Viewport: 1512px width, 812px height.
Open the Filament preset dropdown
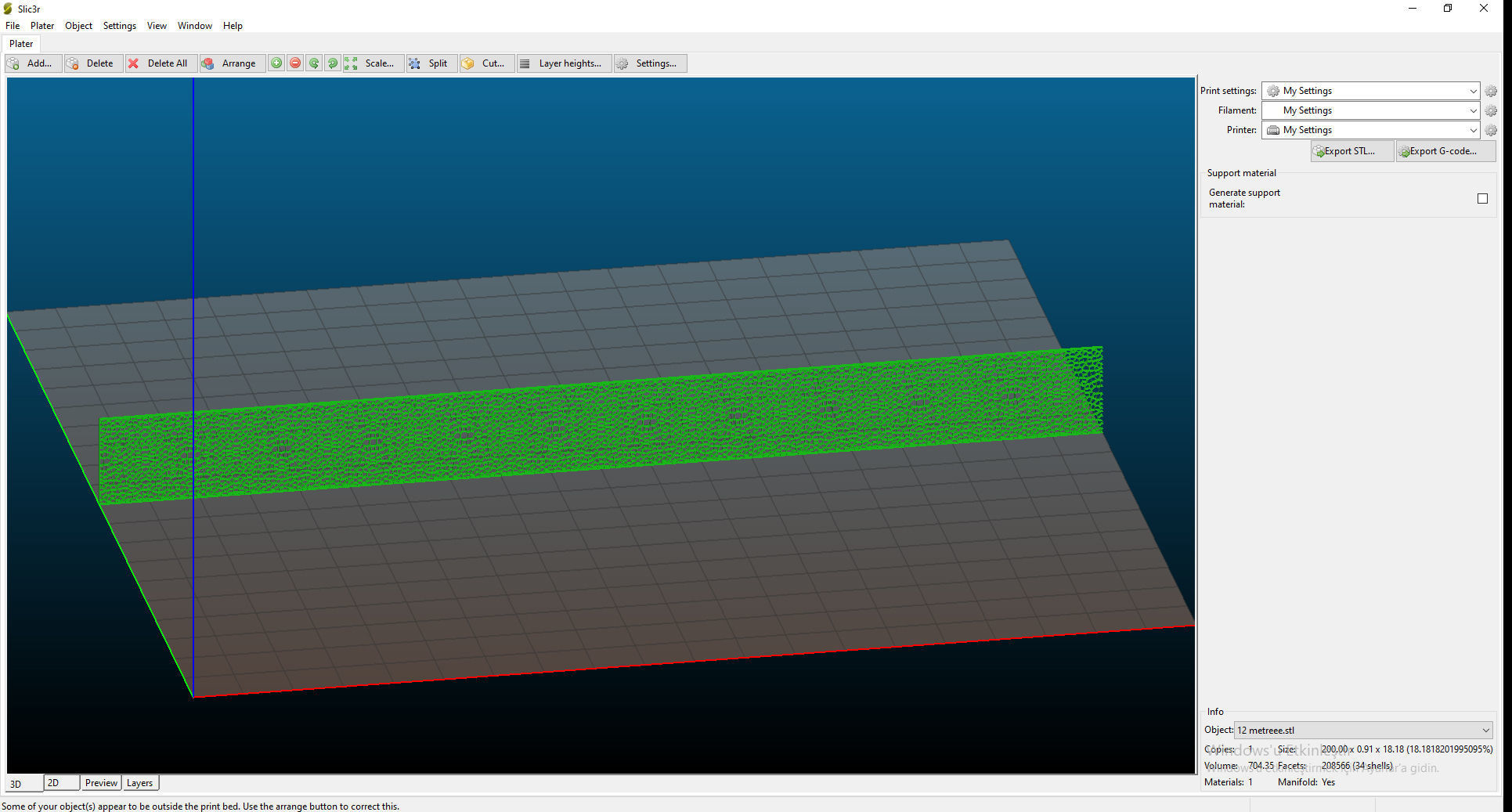click(x=1370, y=110)
